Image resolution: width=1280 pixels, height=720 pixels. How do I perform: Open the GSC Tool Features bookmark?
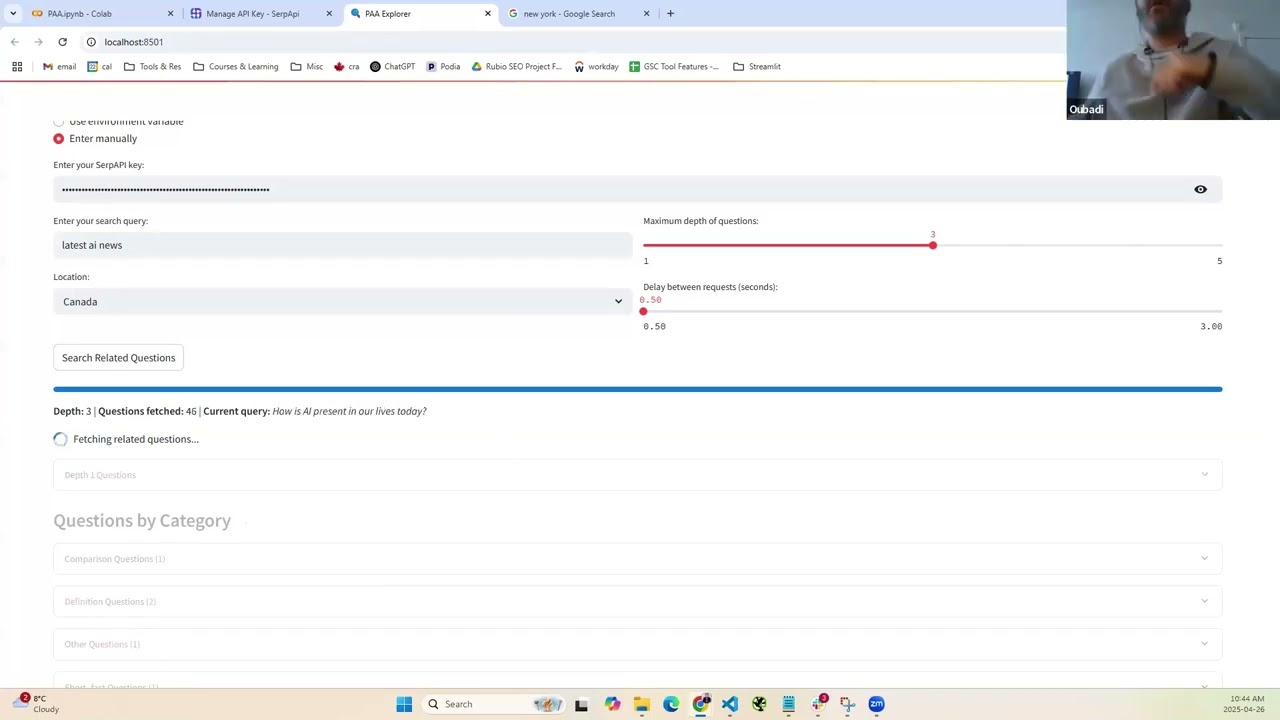pos(673,66)
